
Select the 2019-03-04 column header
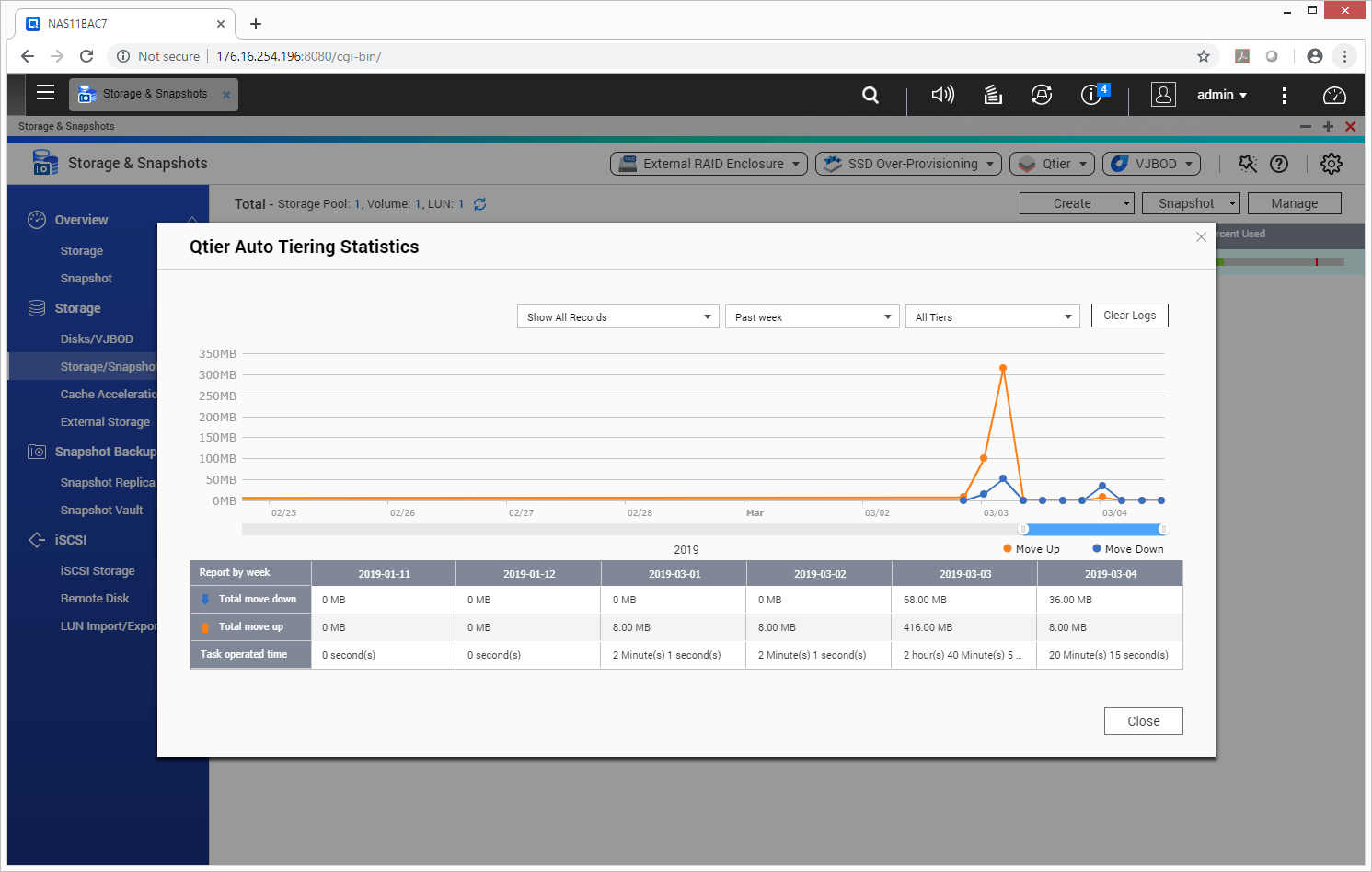tap(1111, 574)
